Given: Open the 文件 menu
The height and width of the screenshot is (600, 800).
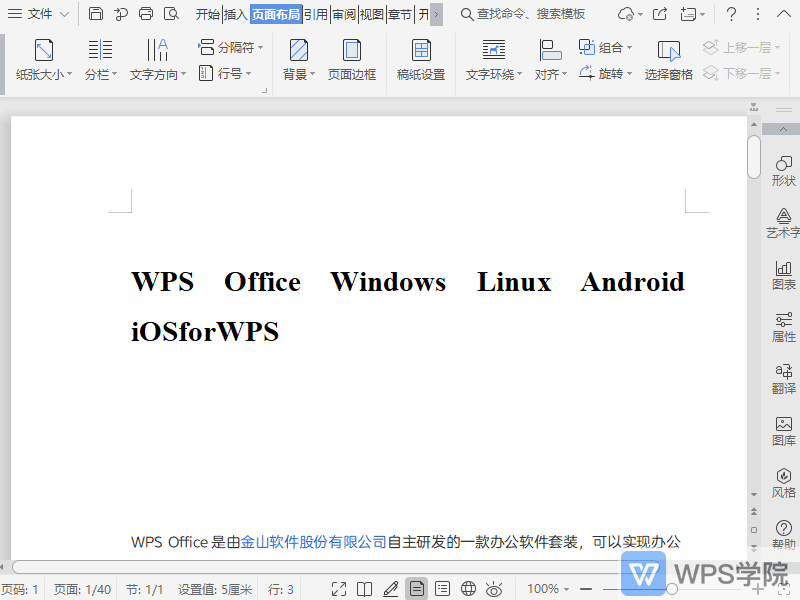Looking at the screenshot, I should 38,14.
